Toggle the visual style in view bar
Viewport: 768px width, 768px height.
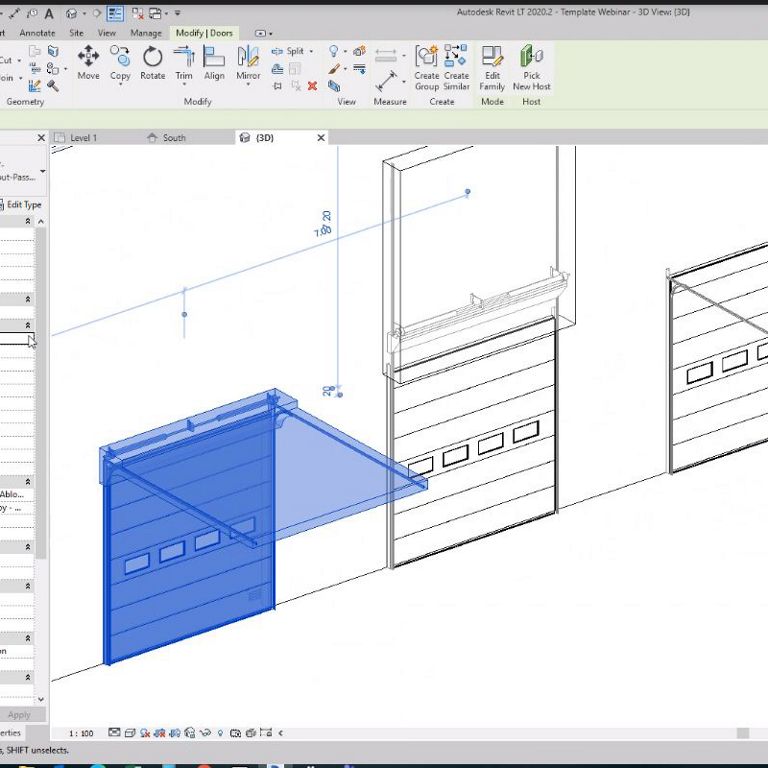[x=132, y=733]
